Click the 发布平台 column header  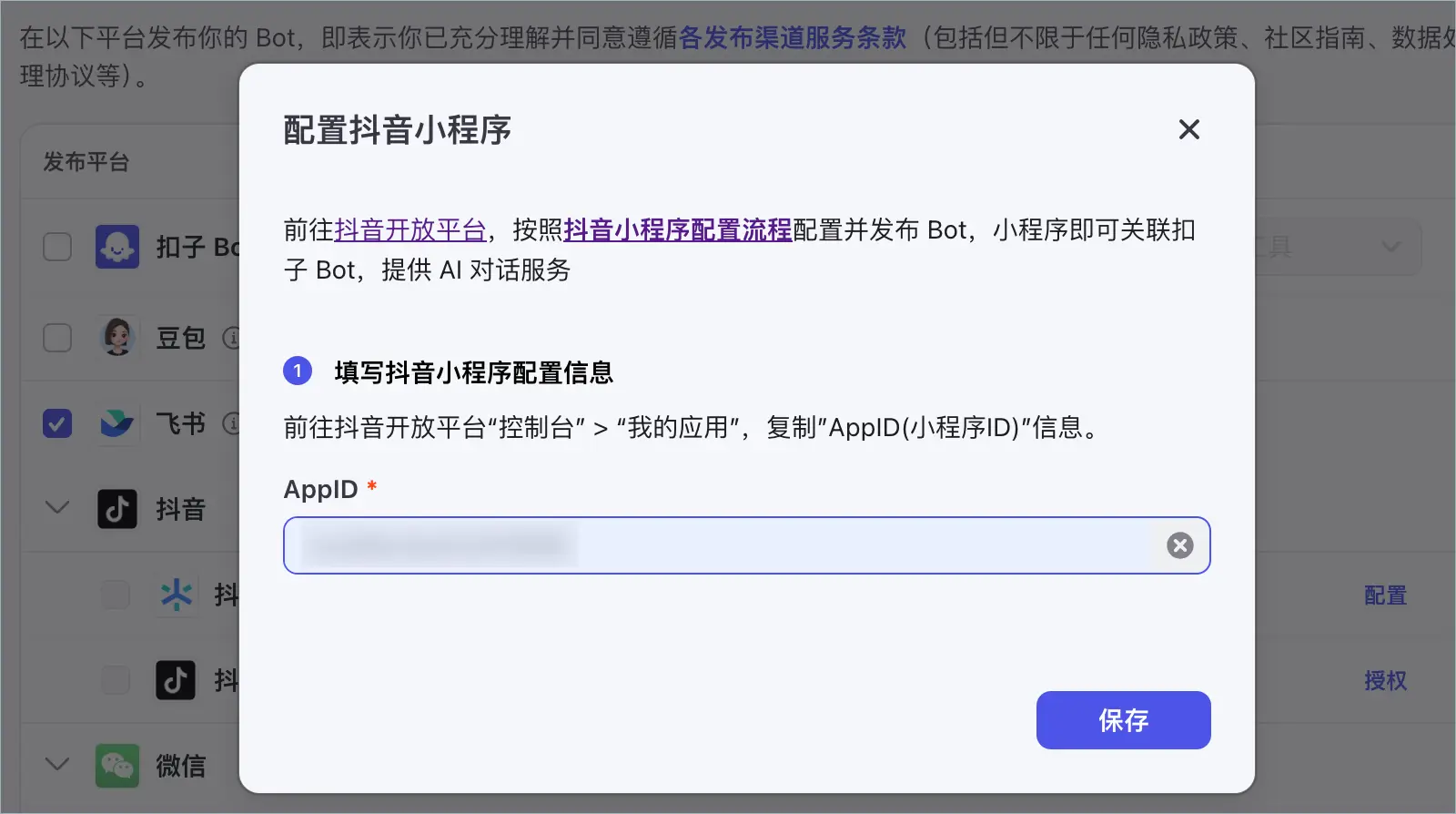click(x=86, y=162)
